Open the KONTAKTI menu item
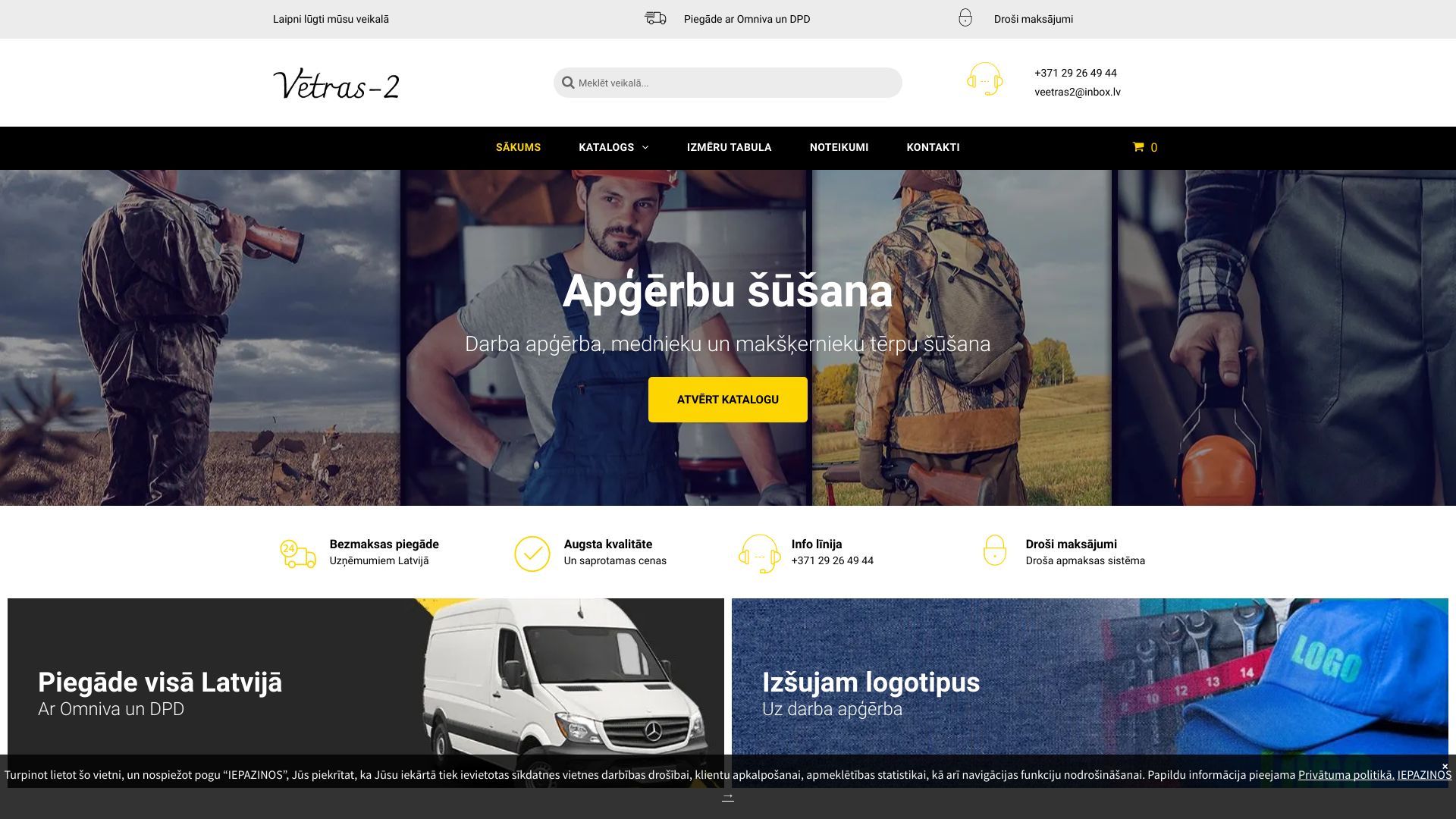 click(x=933, y=147)
